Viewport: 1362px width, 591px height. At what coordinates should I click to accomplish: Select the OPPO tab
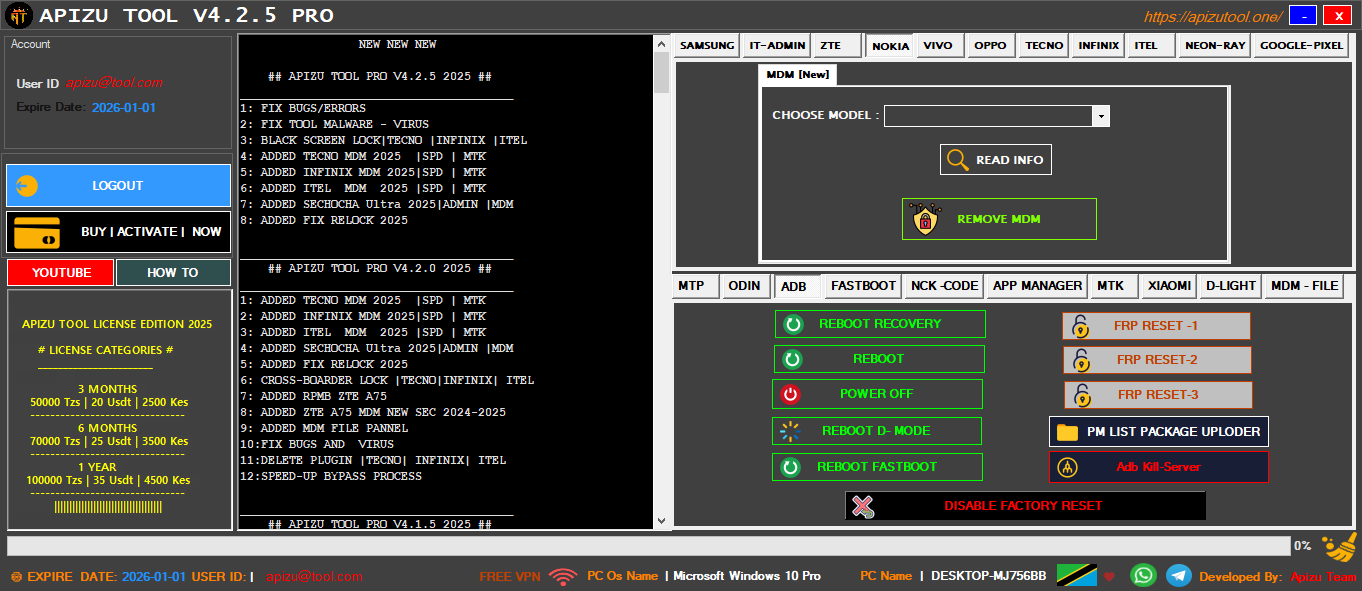[990, 46]
